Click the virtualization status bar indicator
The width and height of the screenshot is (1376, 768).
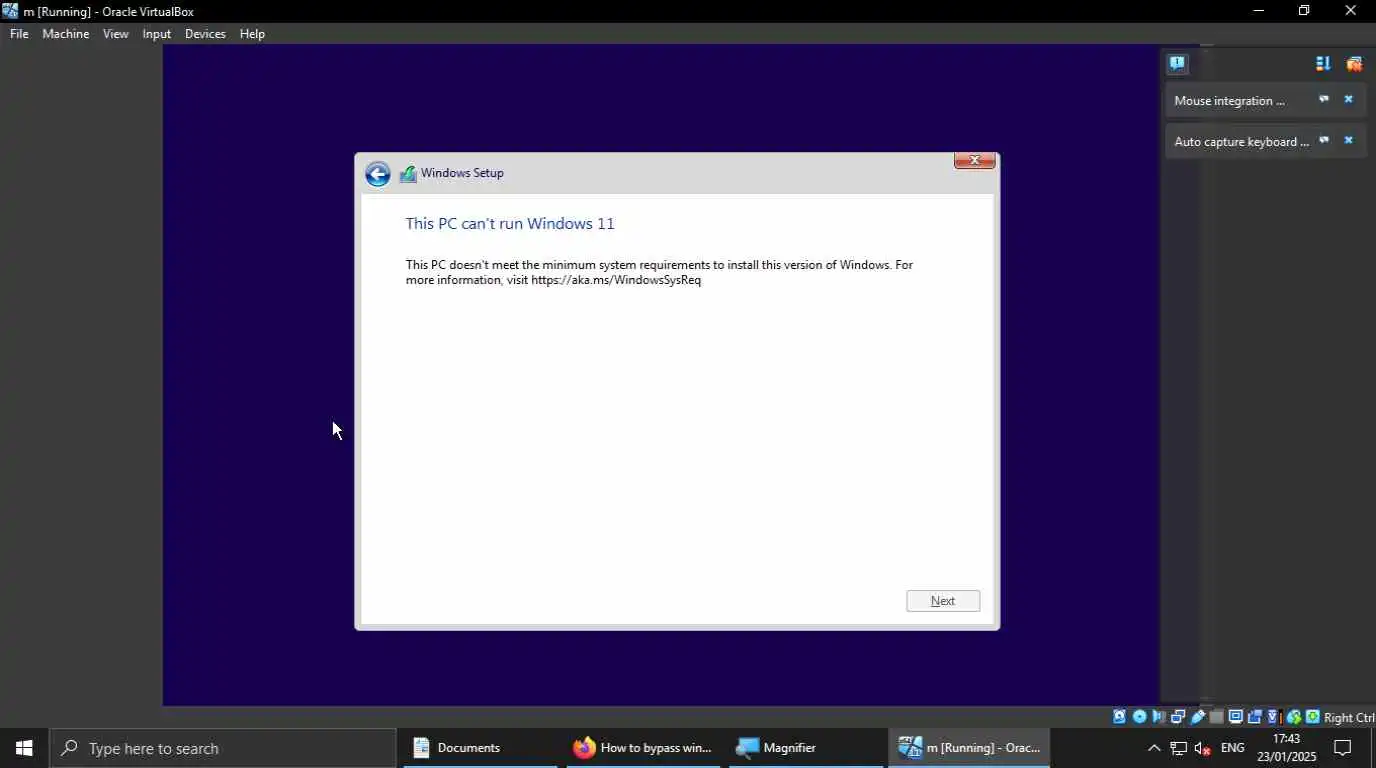point(1274,717)
